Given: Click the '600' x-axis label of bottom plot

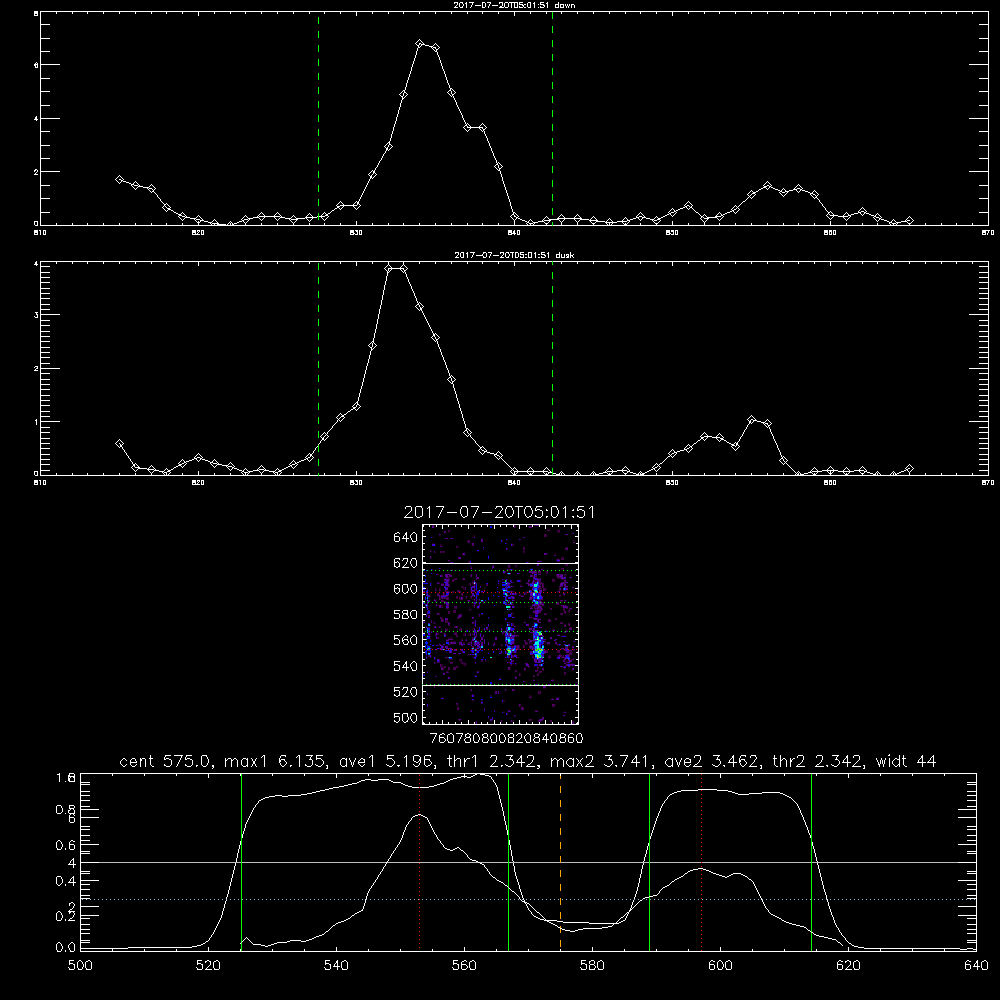Looking at the screenshot, I should tap(720, 966).
